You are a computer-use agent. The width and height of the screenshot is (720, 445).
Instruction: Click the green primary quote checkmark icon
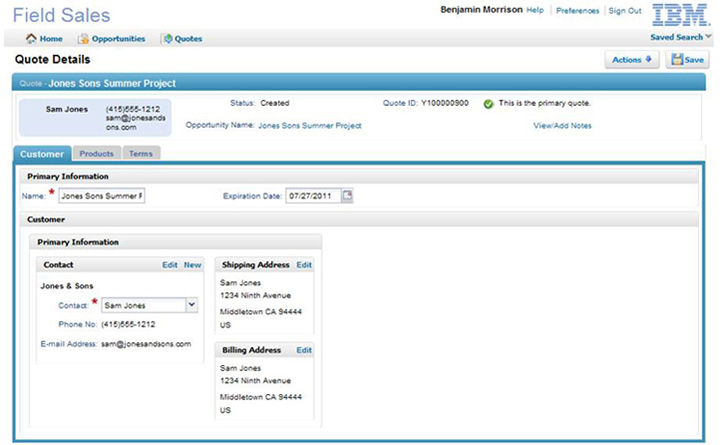[488, 104]
